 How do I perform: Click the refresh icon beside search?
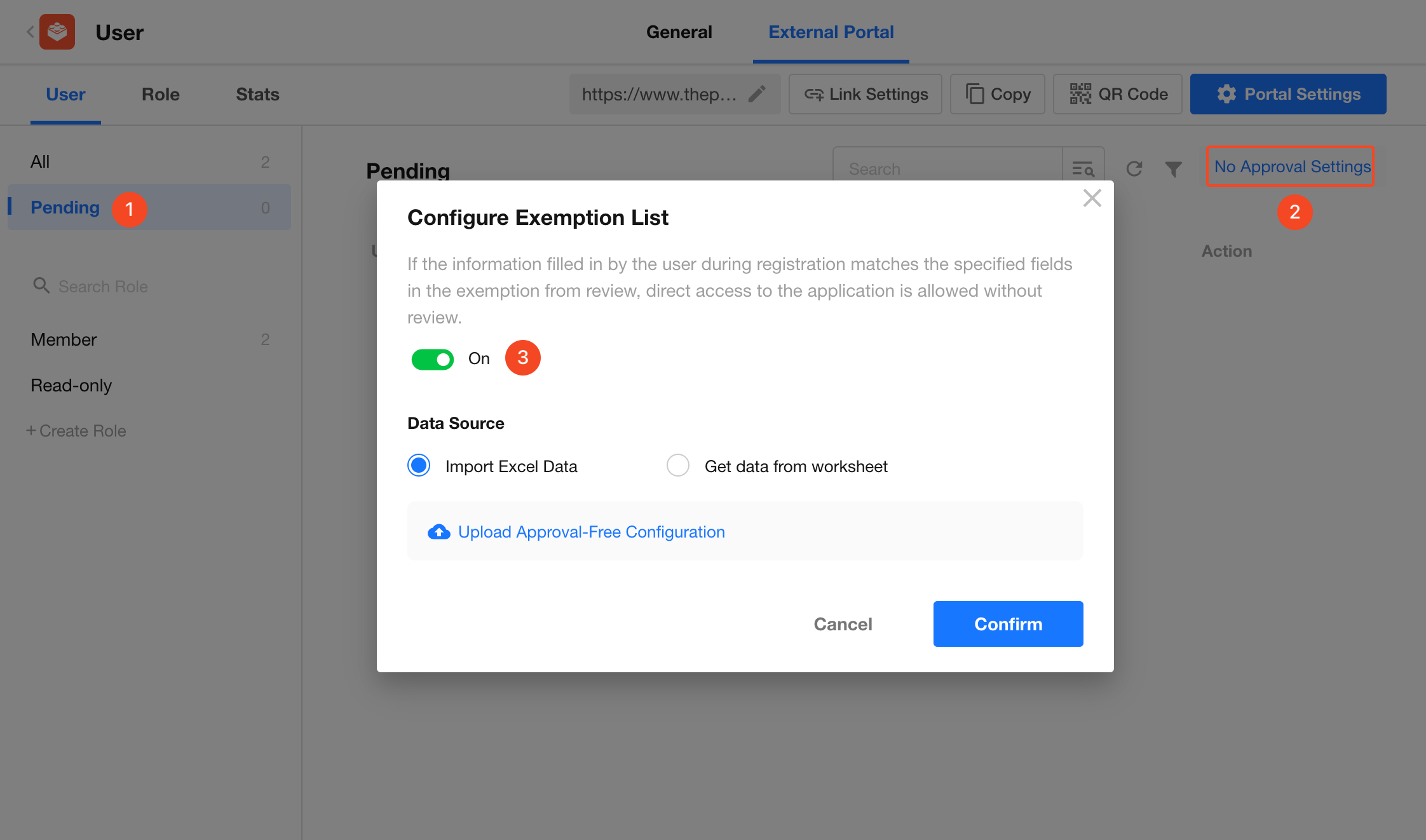(1134, 168)
